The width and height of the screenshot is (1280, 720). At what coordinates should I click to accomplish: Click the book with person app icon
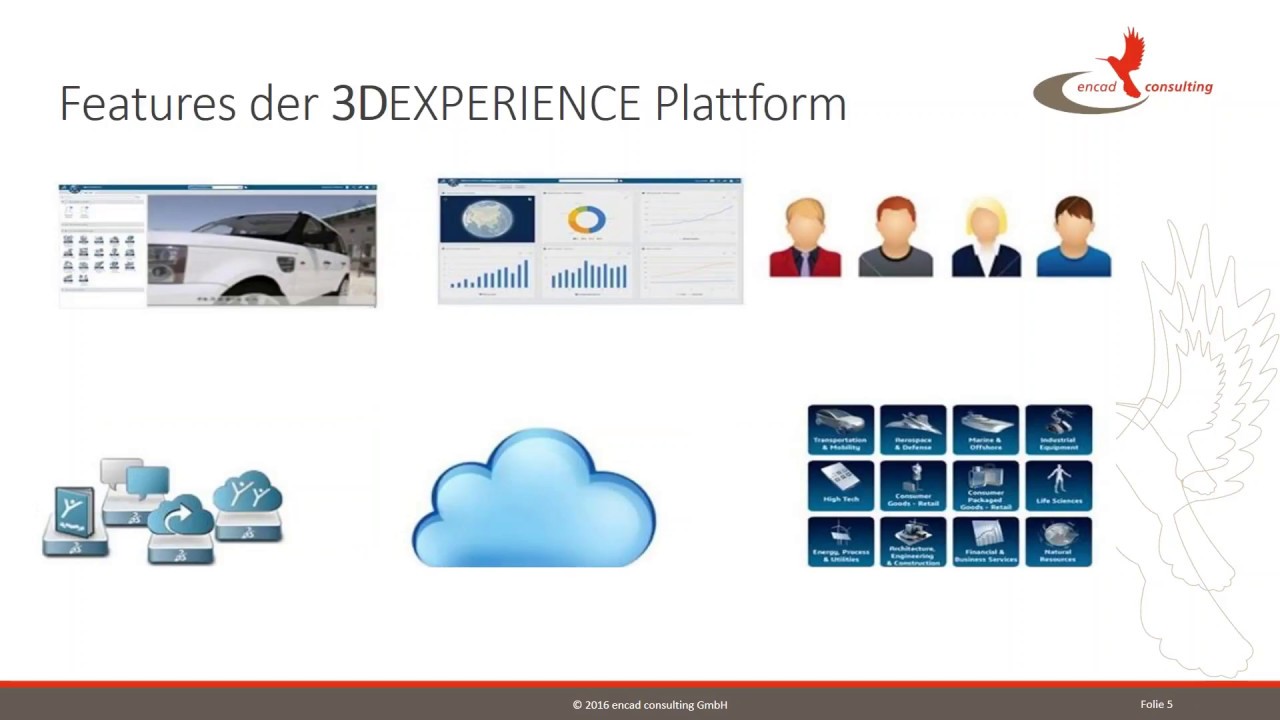(x=75, y=520)
